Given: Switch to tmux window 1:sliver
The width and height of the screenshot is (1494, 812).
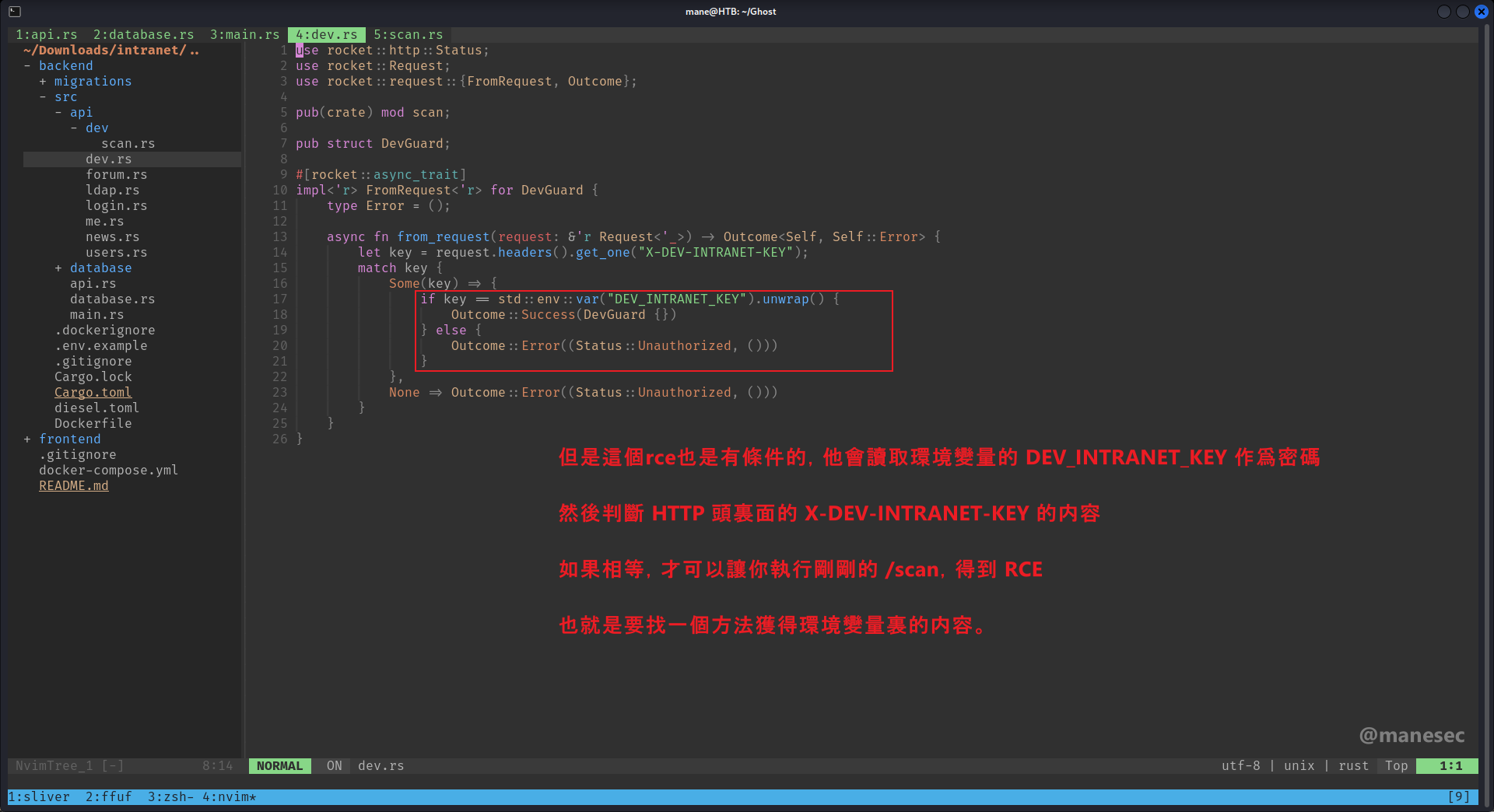Looking at the screenshot, I should click(38, 797).
